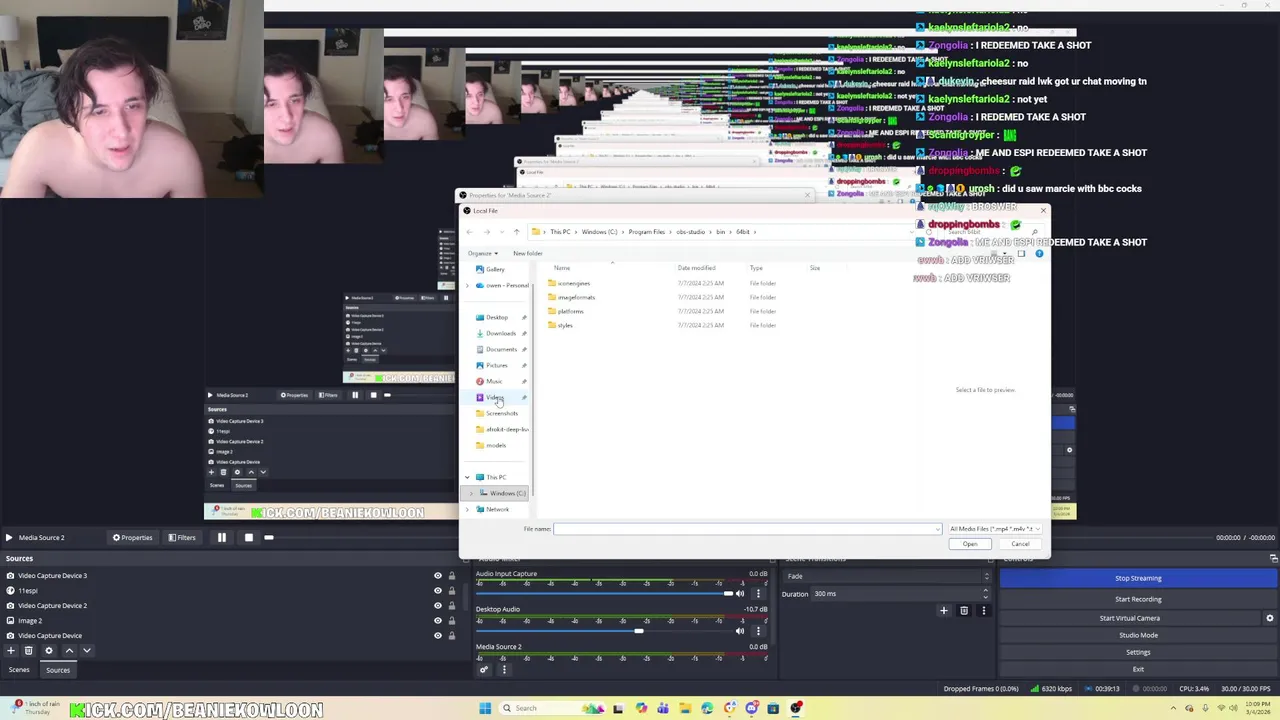
Task: Click Start Recording button
Action: coord(1138,599)
